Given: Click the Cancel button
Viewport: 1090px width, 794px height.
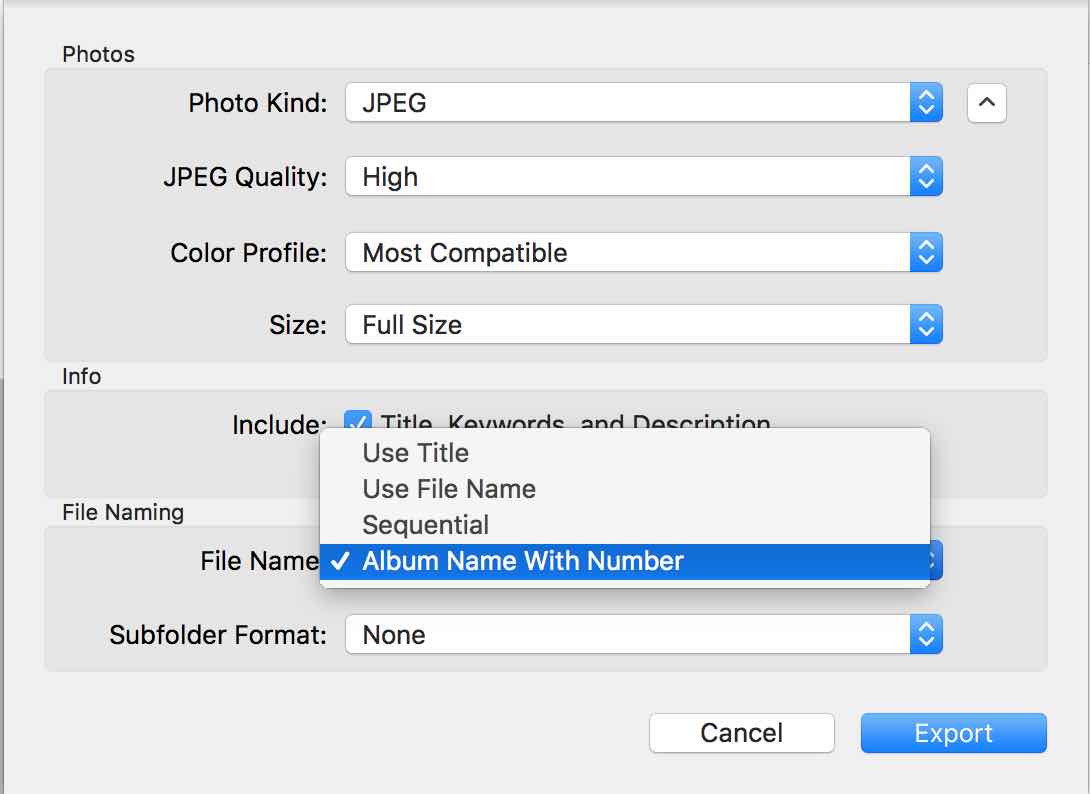Looking at the screenshot, I should 741,733.
